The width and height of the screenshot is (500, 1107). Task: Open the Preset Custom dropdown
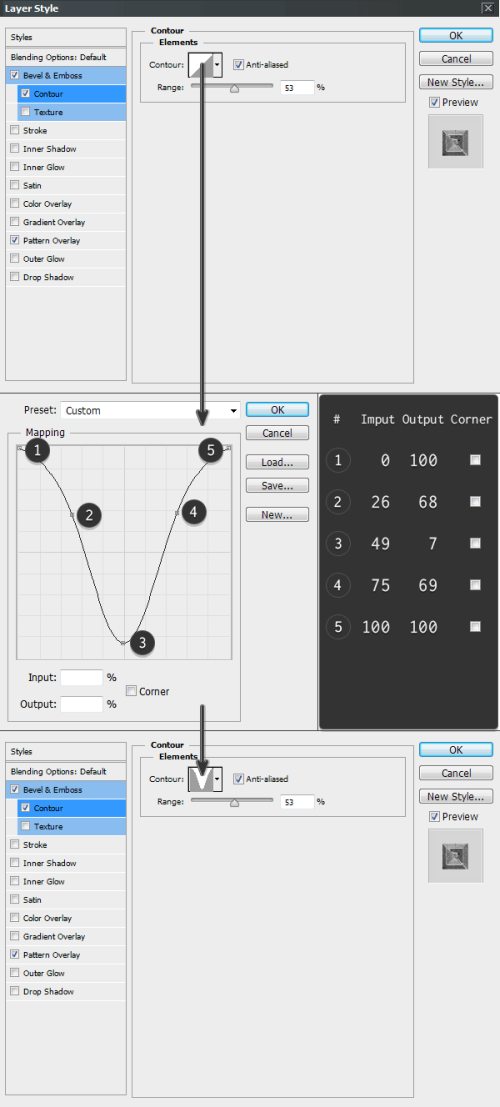[x=151, y=410]
